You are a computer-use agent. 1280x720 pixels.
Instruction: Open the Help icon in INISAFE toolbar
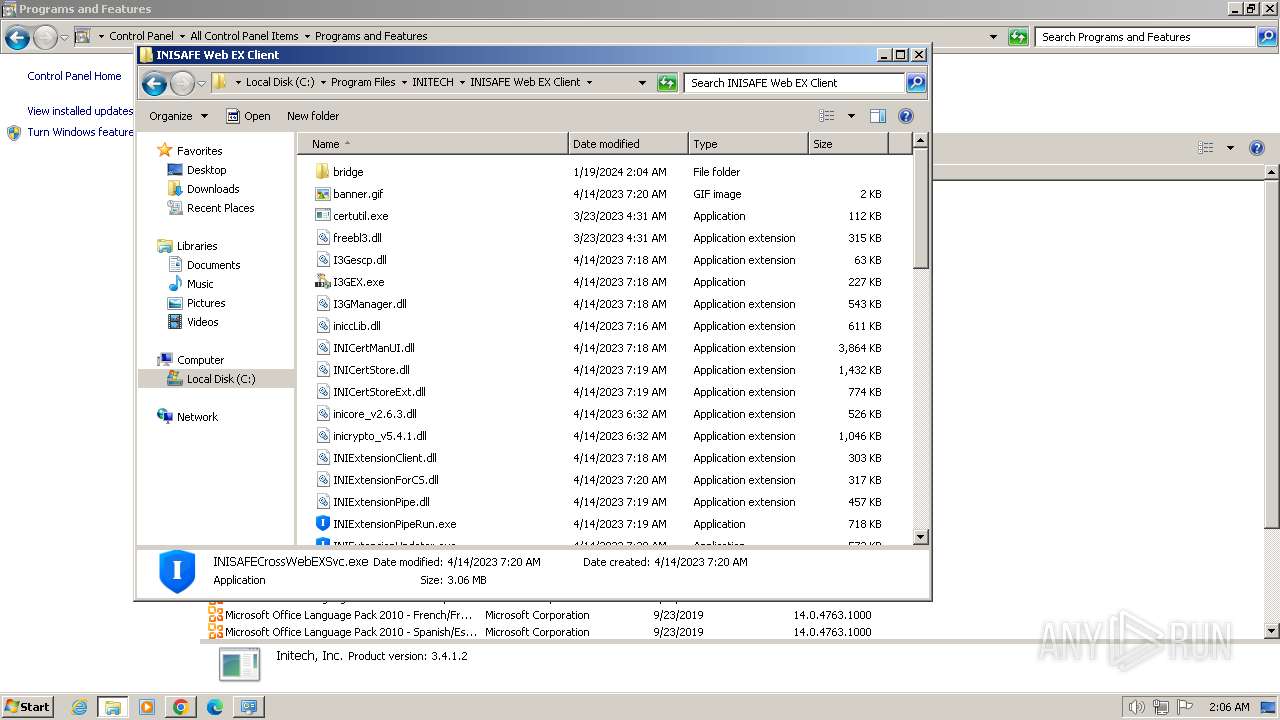tap(906, 116)
